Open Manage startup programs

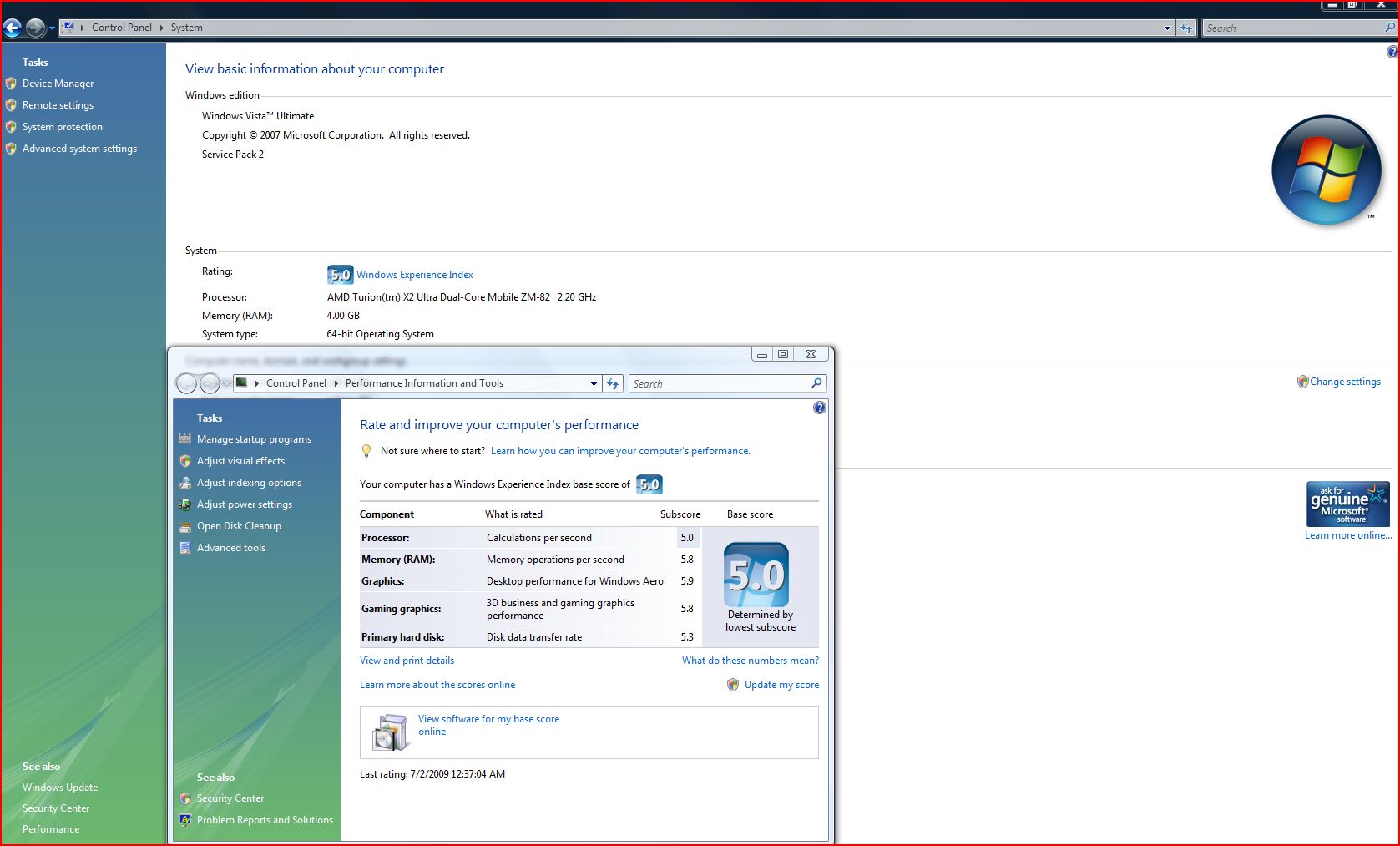pyautogui.click(x=254, y=439)
